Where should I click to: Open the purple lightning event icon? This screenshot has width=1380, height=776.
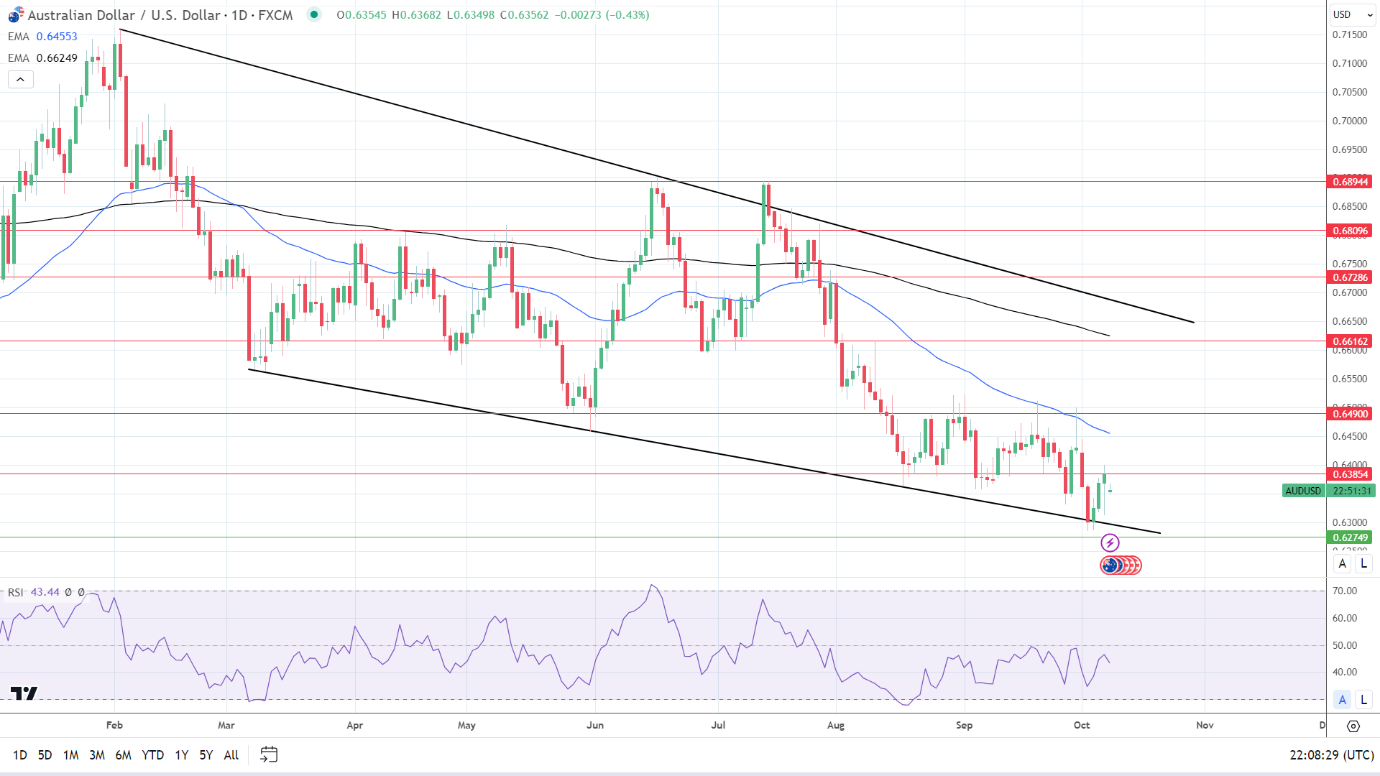(1110, 543)
